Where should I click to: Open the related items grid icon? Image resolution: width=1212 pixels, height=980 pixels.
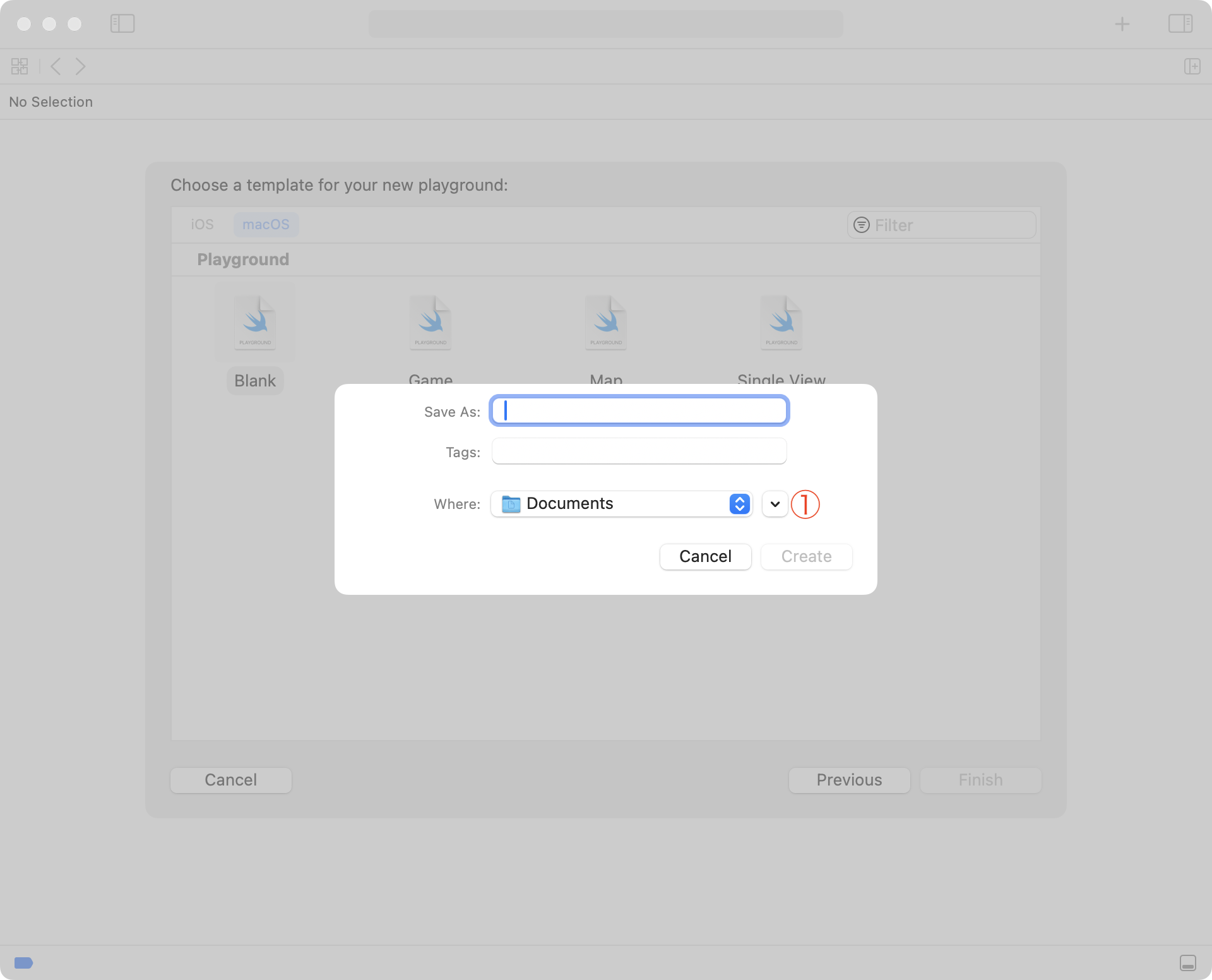coord(20,66)
